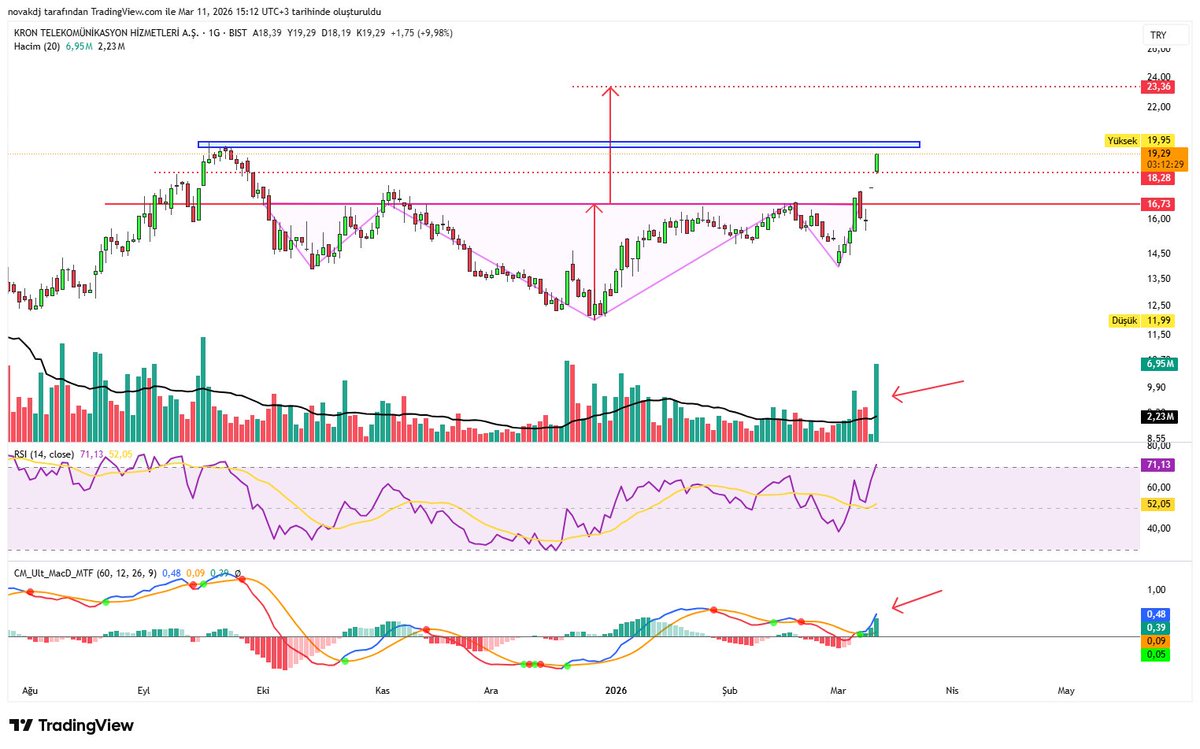Viewport: 1200px width, 749px height.
Task: Click the 40,00 RSI scale value
Action: click(x=1158, y=529)
